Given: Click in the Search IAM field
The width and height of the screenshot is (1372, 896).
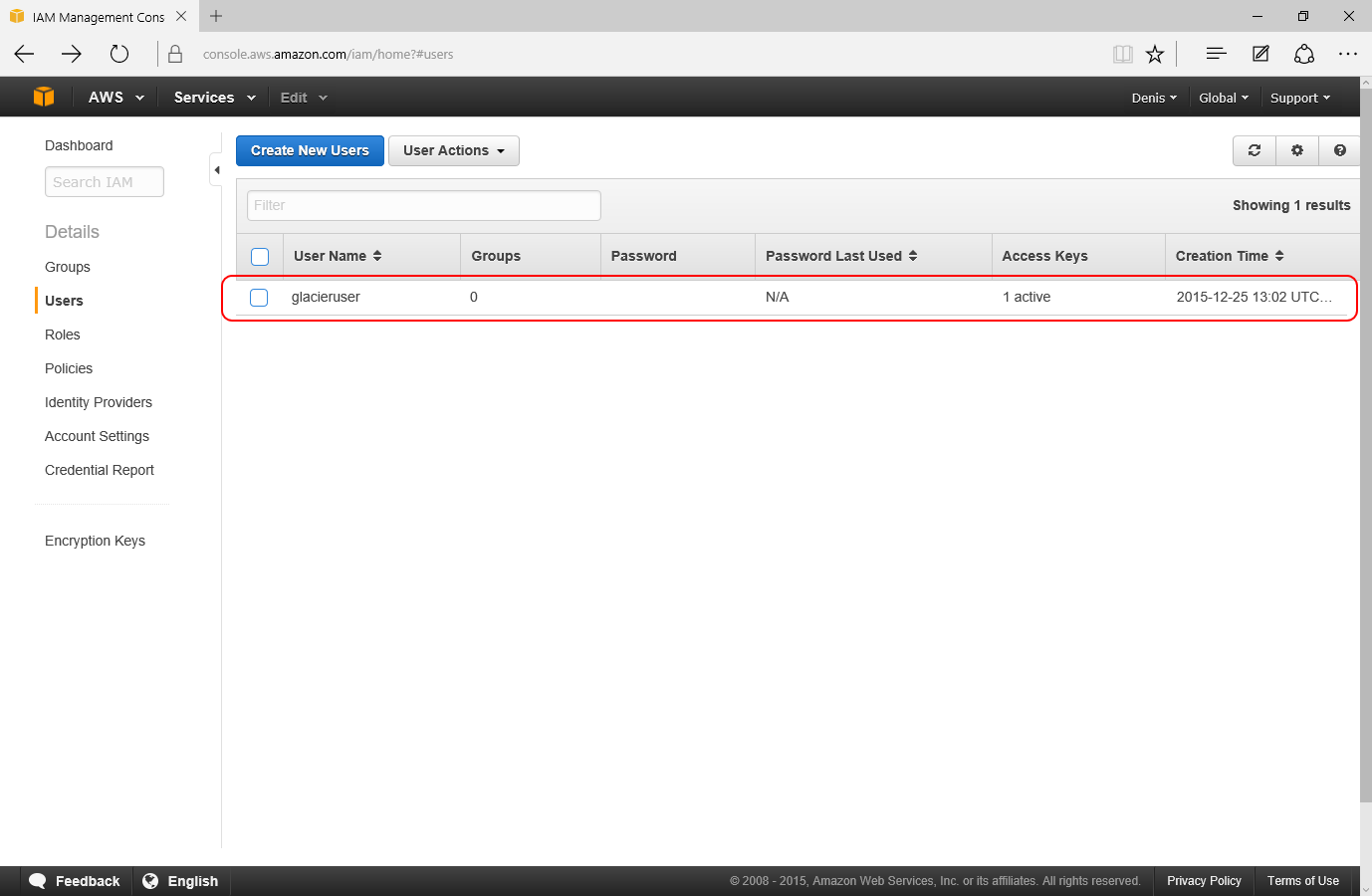Looking at the screenshot, I should 105,182.
